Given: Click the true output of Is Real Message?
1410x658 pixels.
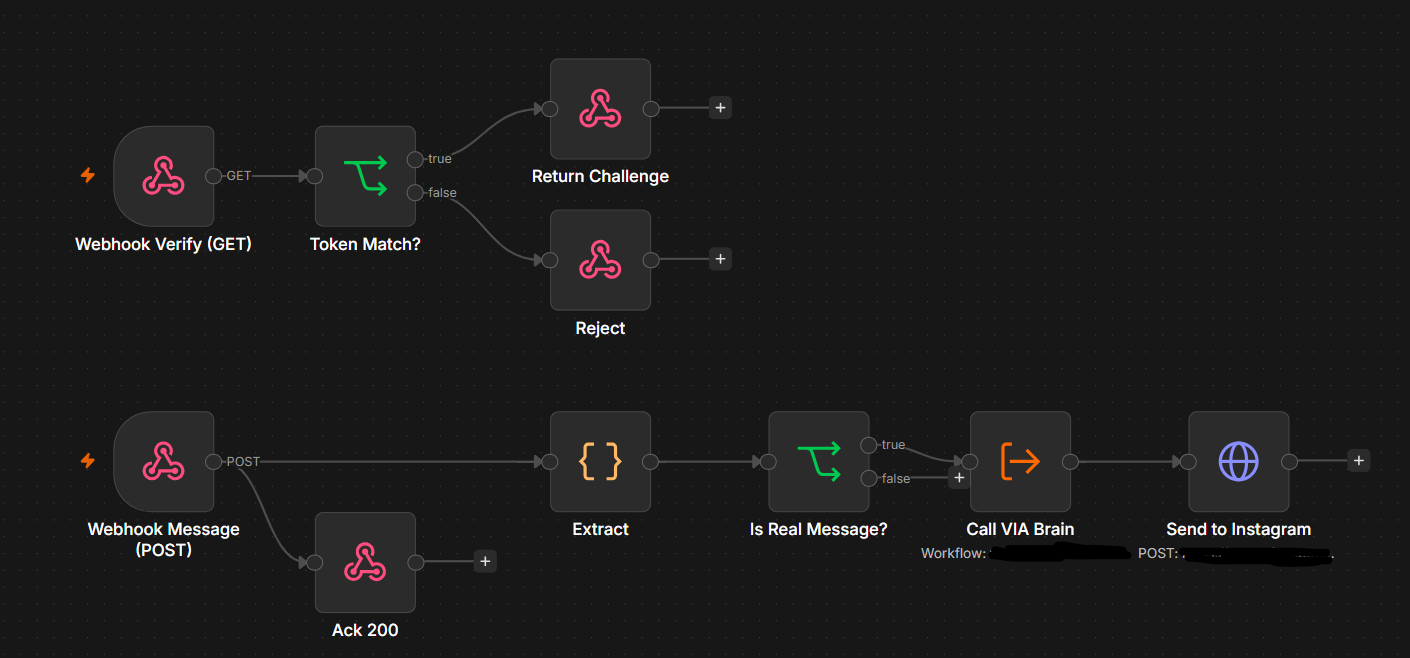Looking at the screenshot, I should tap(868, 444).
